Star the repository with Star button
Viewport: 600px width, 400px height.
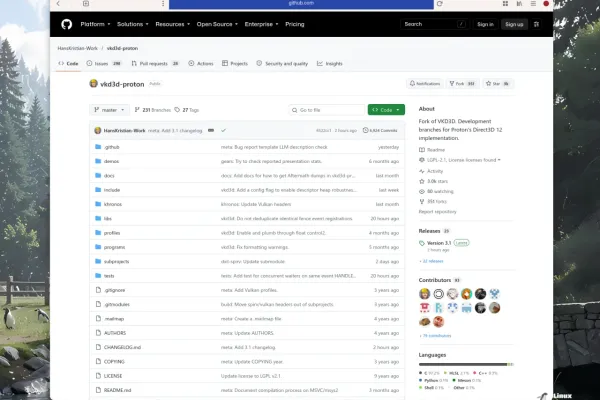coord(497,83)
